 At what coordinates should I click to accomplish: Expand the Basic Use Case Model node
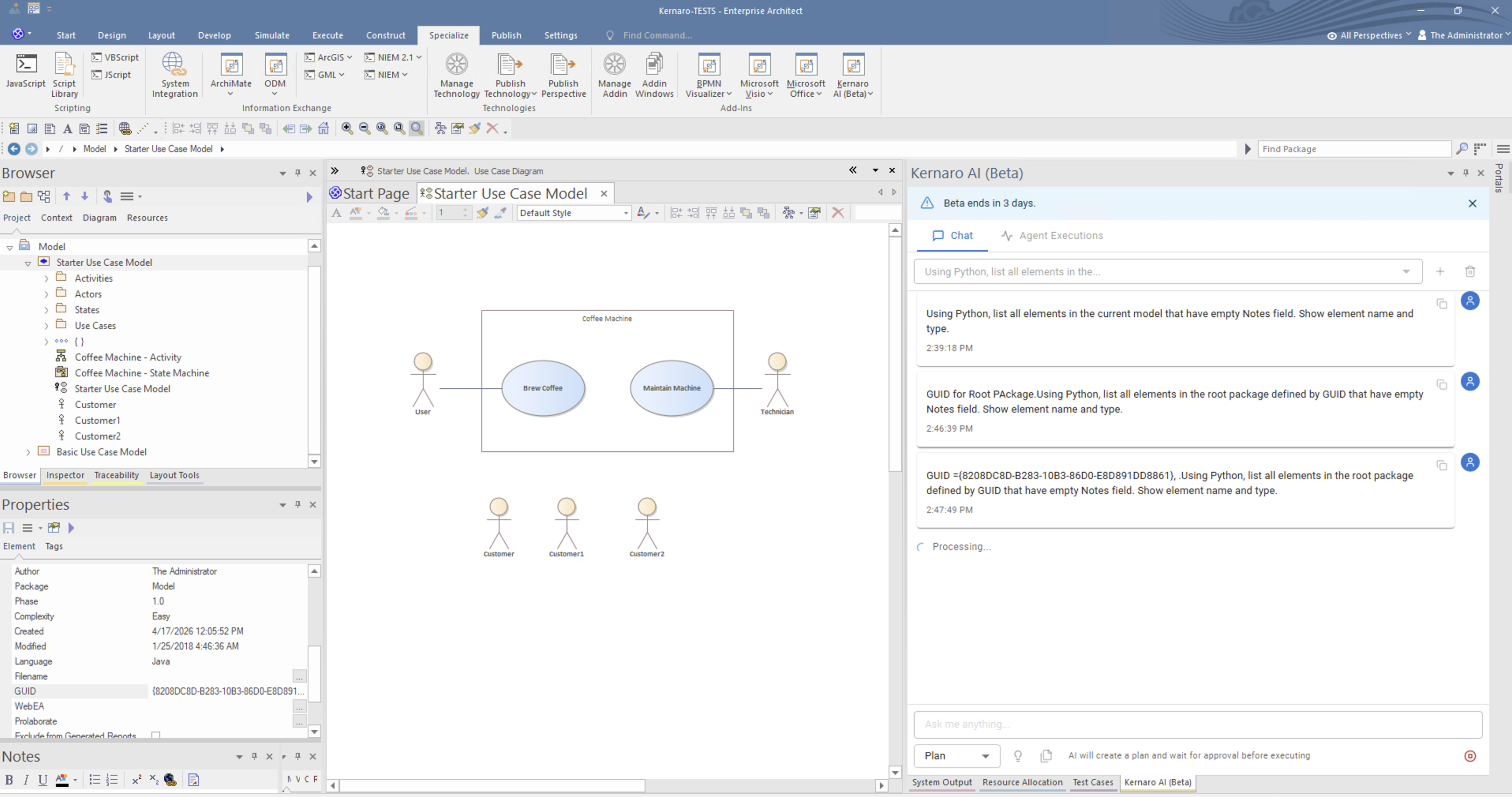pyautogui.click(x=28, y=452)
